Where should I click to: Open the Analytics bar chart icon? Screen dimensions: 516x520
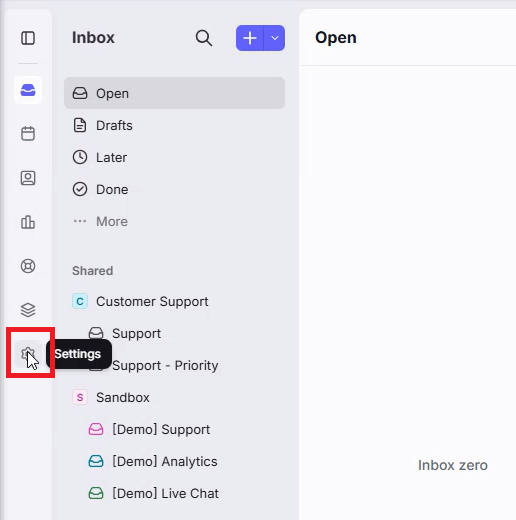tap(28, 222)
